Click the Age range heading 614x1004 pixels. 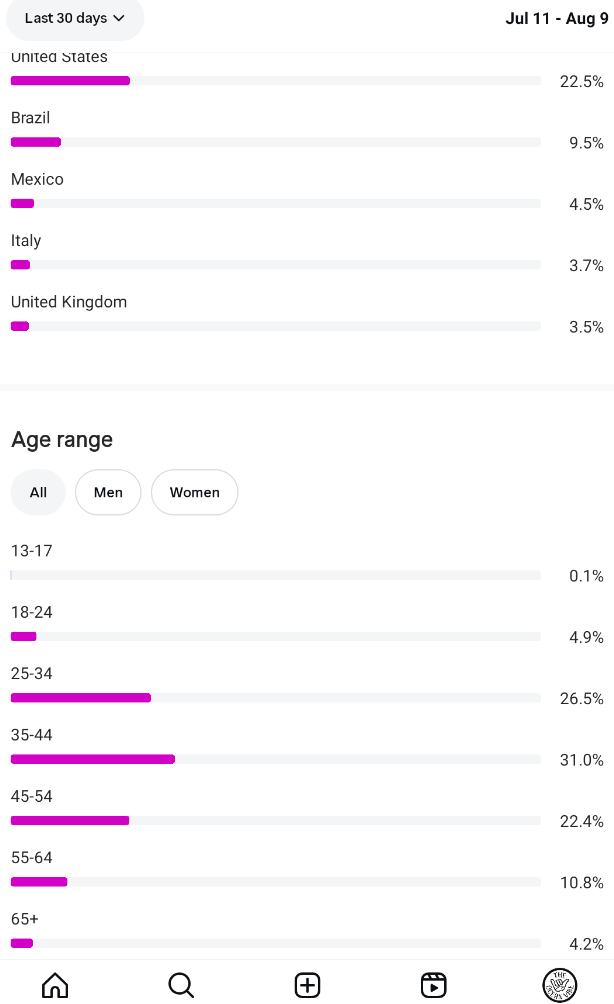[x=62, y=440]
